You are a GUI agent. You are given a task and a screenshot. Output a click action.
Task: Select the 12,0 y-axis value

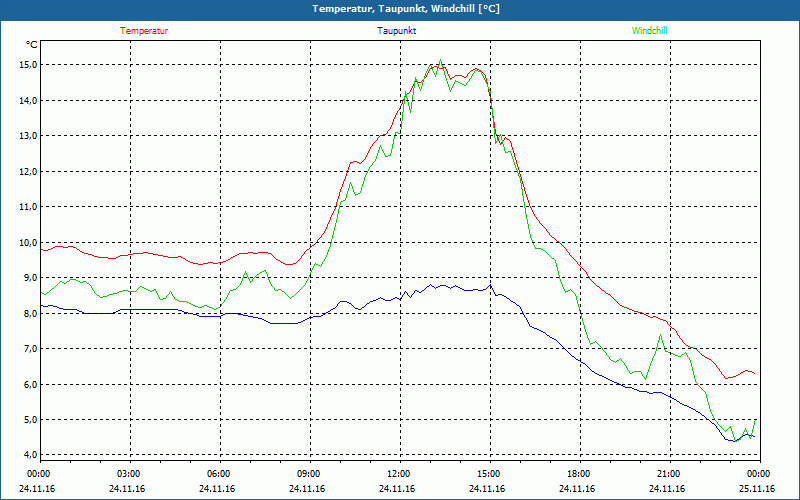point(29,171)
